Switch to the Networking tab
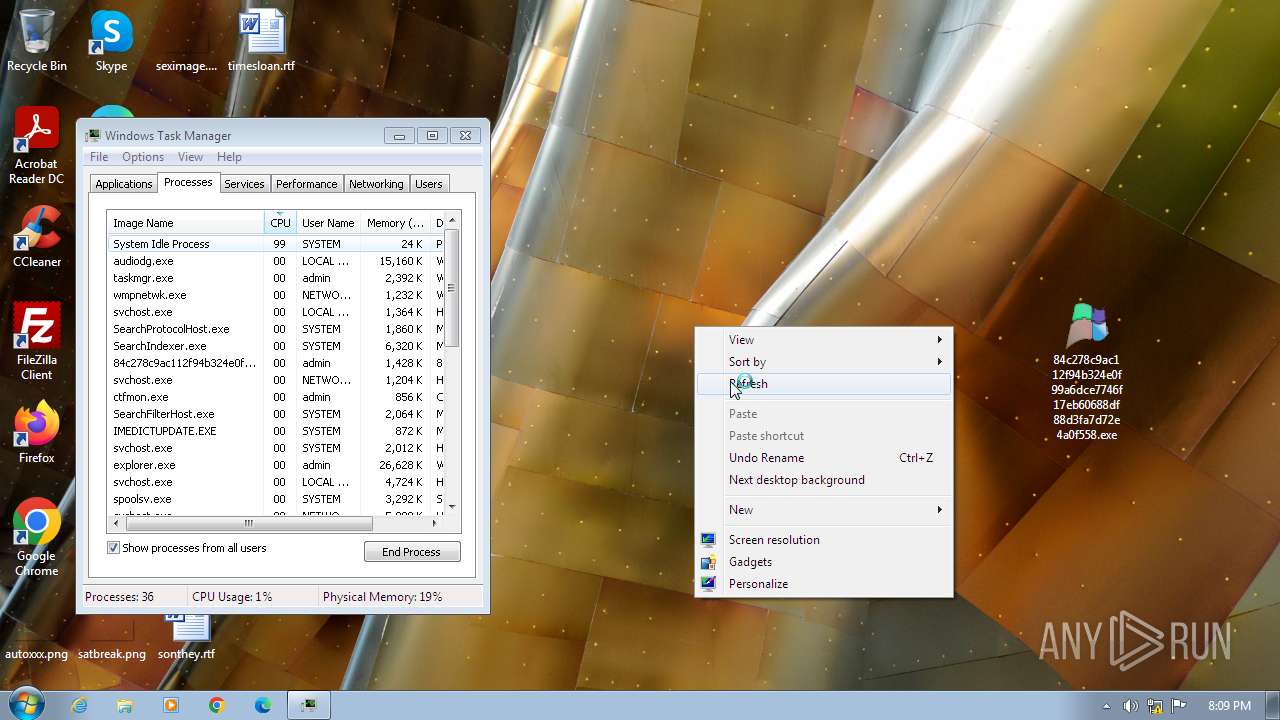 coord(376,184)
